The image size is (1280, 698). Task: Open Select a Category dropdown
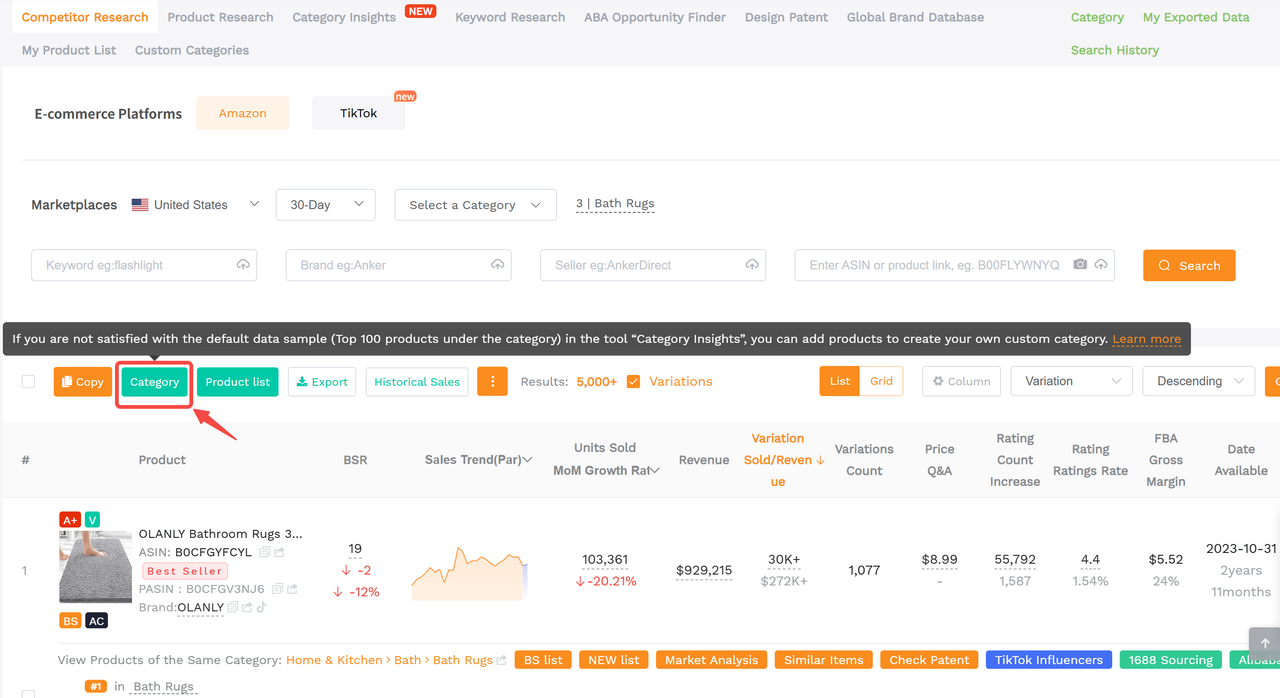(x=475, y=205)
